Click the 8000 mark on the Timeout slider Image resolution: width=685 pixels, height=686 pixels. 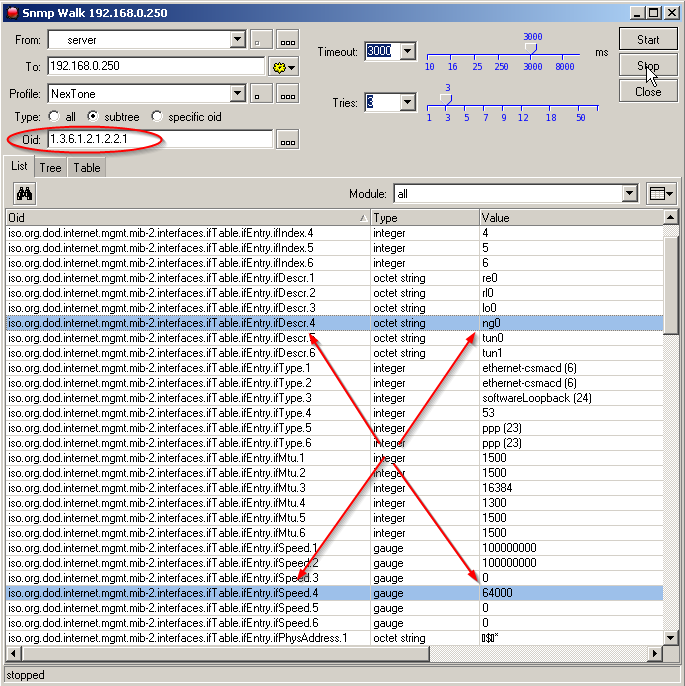(564, 66)
